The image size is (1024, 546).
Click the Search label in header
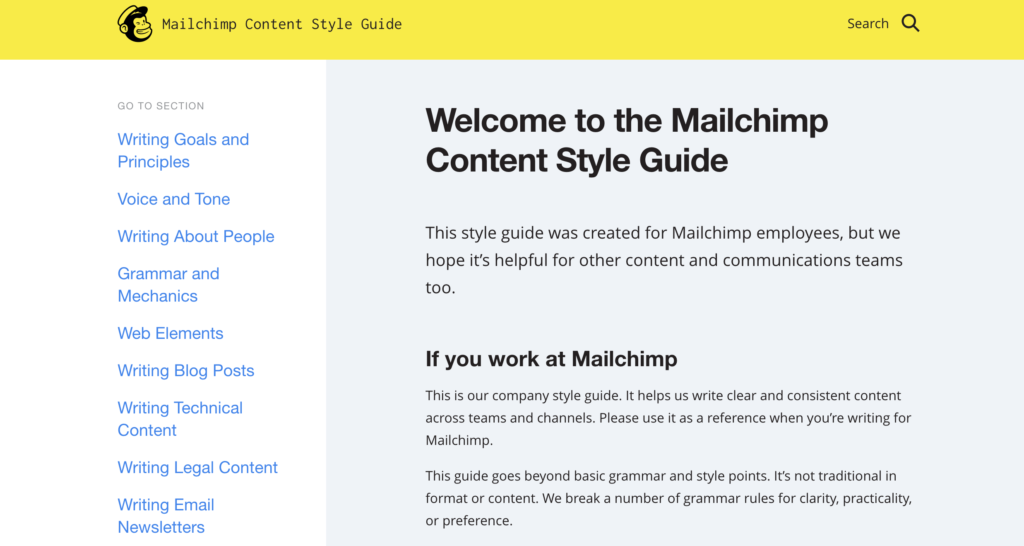pos(867,24)
